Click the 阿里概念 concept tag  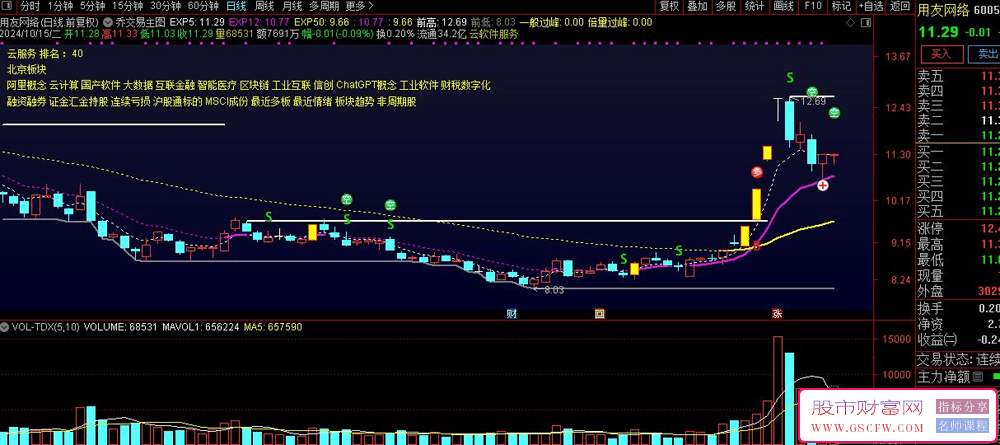(x=26, y=85)
